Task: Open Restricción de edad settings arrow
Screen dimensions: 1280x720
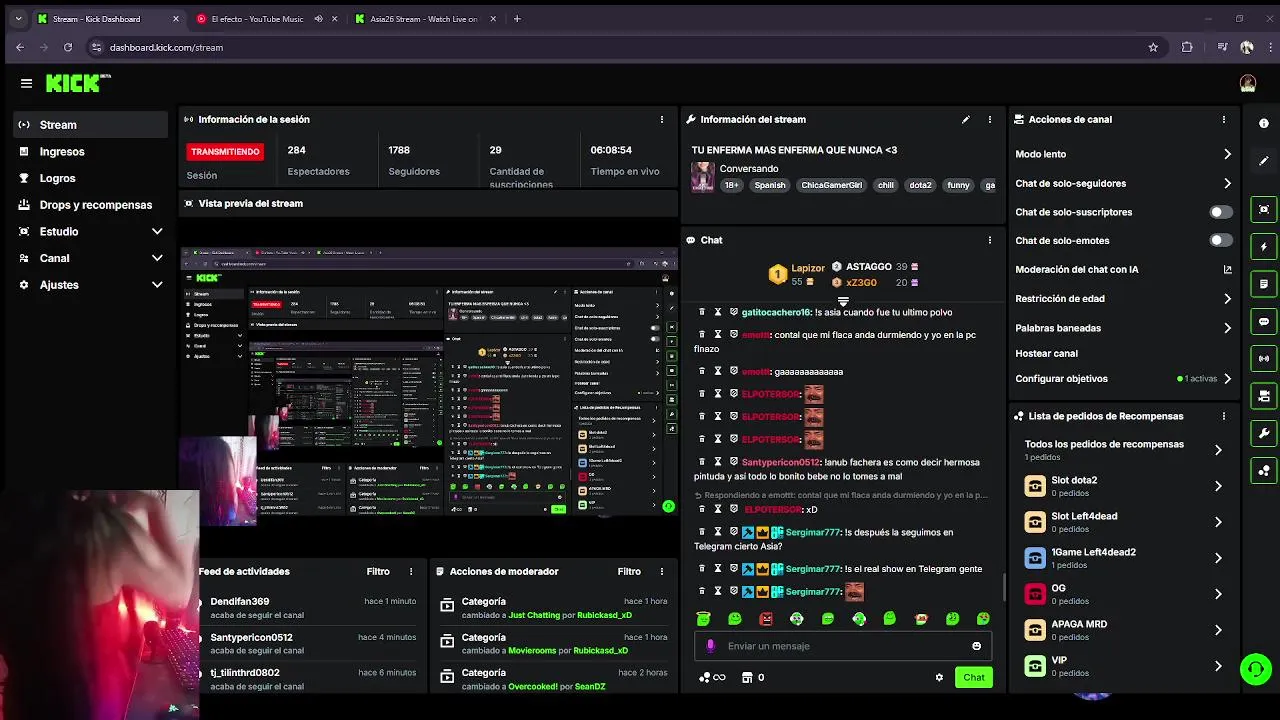Action: click(x=1227, y=299)
